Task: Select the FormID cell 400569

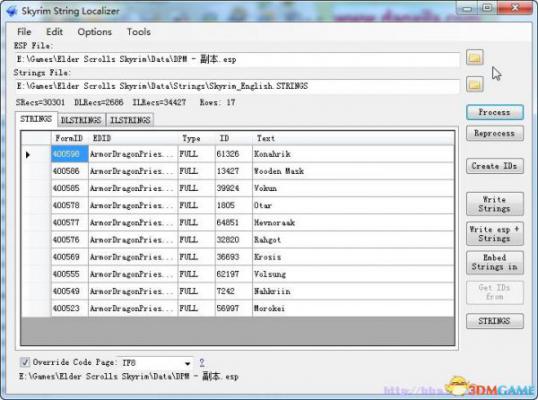Action: [70, 257]
